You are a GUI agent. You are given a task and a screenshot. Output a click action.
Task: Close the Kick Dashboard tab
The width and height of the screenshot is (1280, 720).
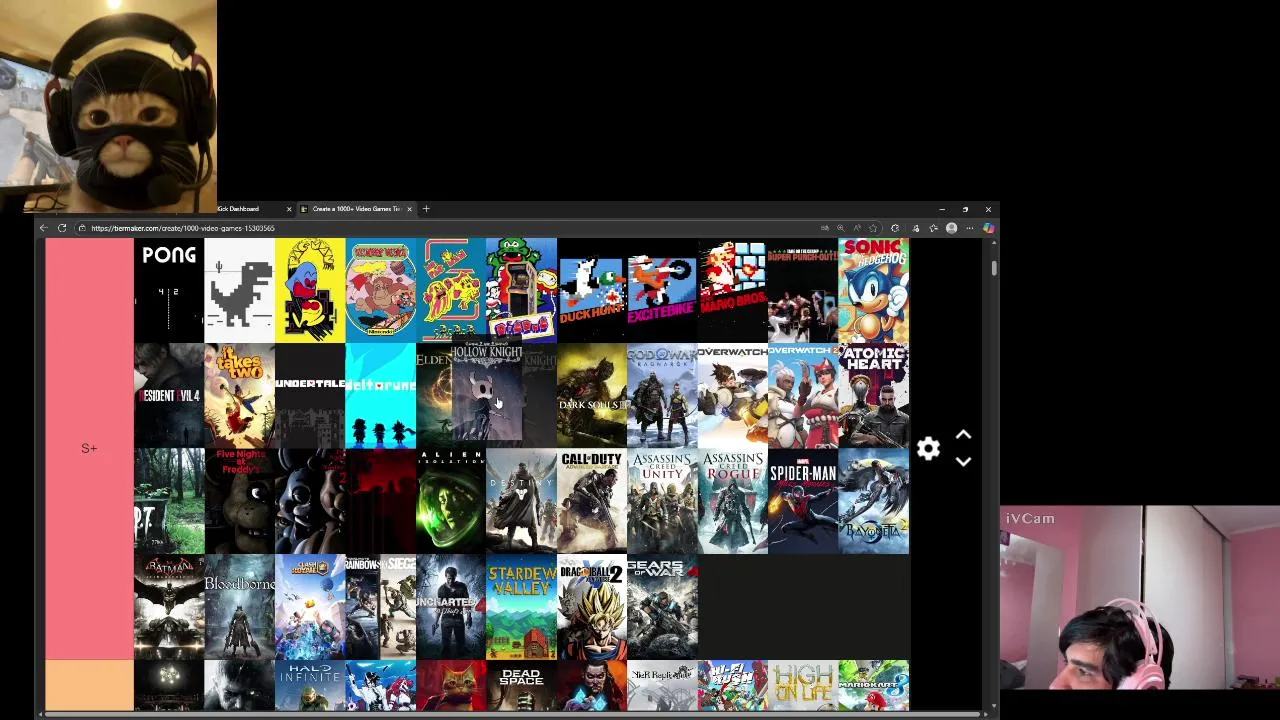pos(289,209)
